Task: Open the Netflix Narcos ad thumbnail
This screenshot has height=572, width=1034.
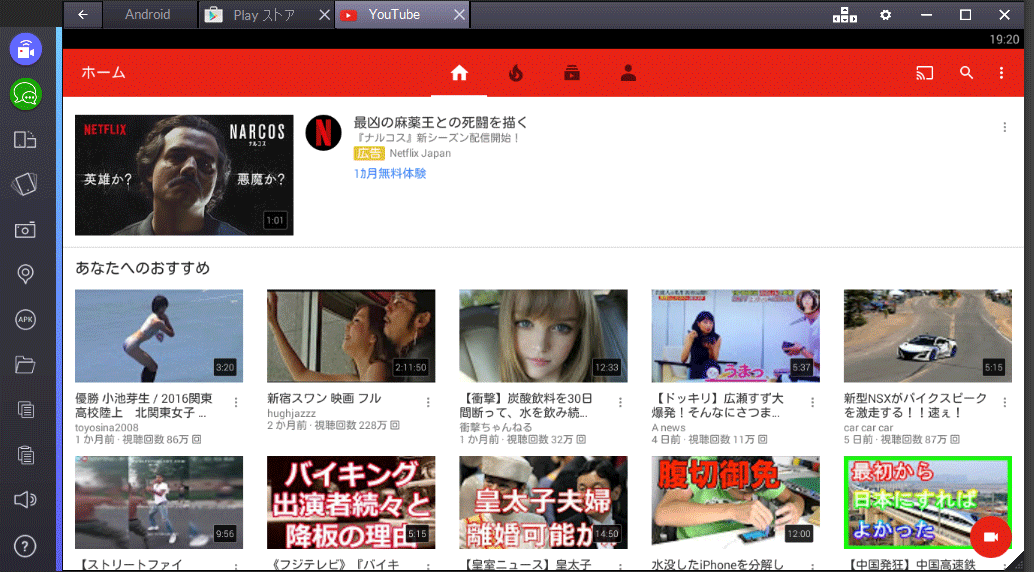Action: tap(184, 175)
